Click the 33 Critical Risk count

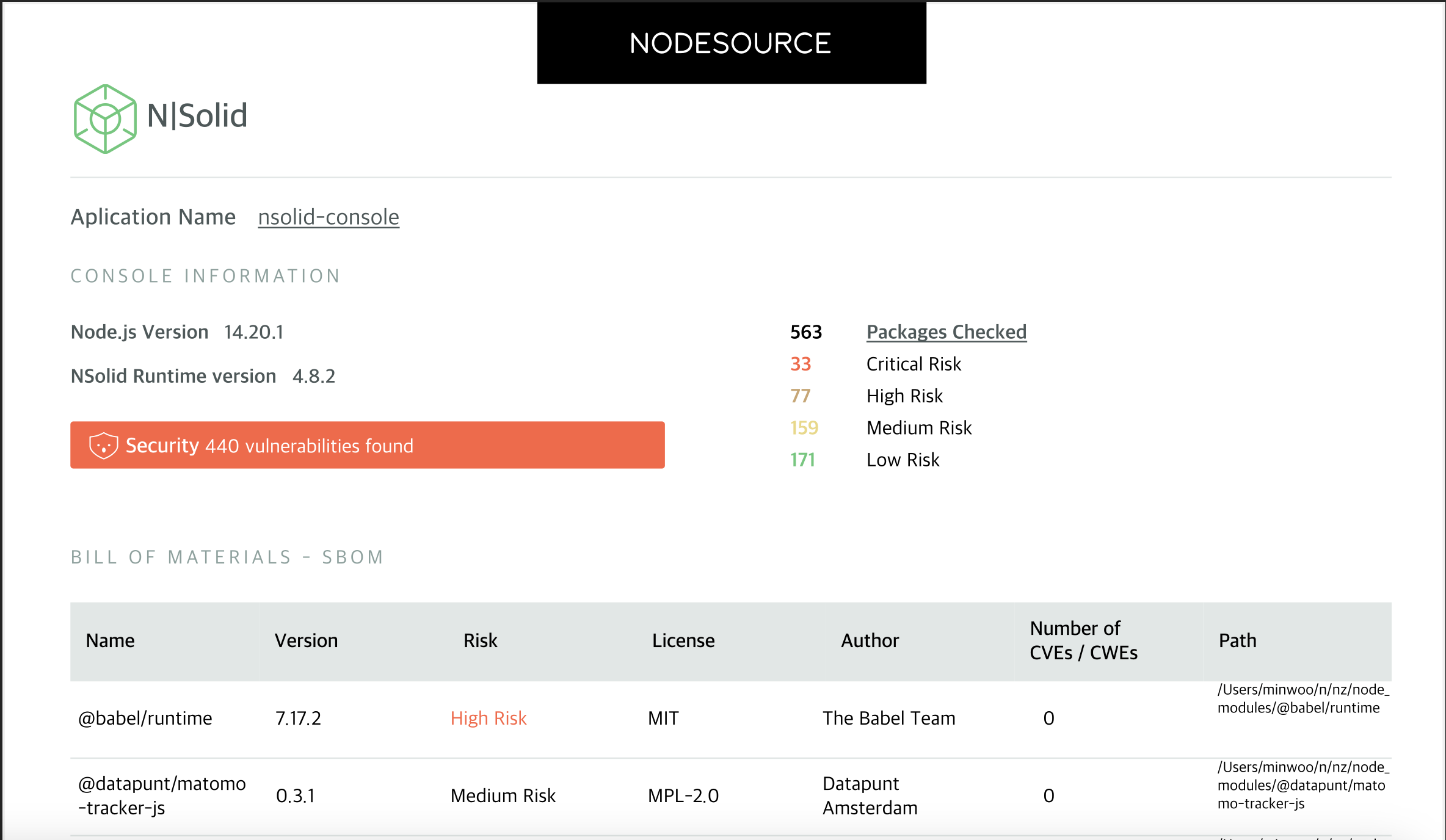click(x=801, y=364)
